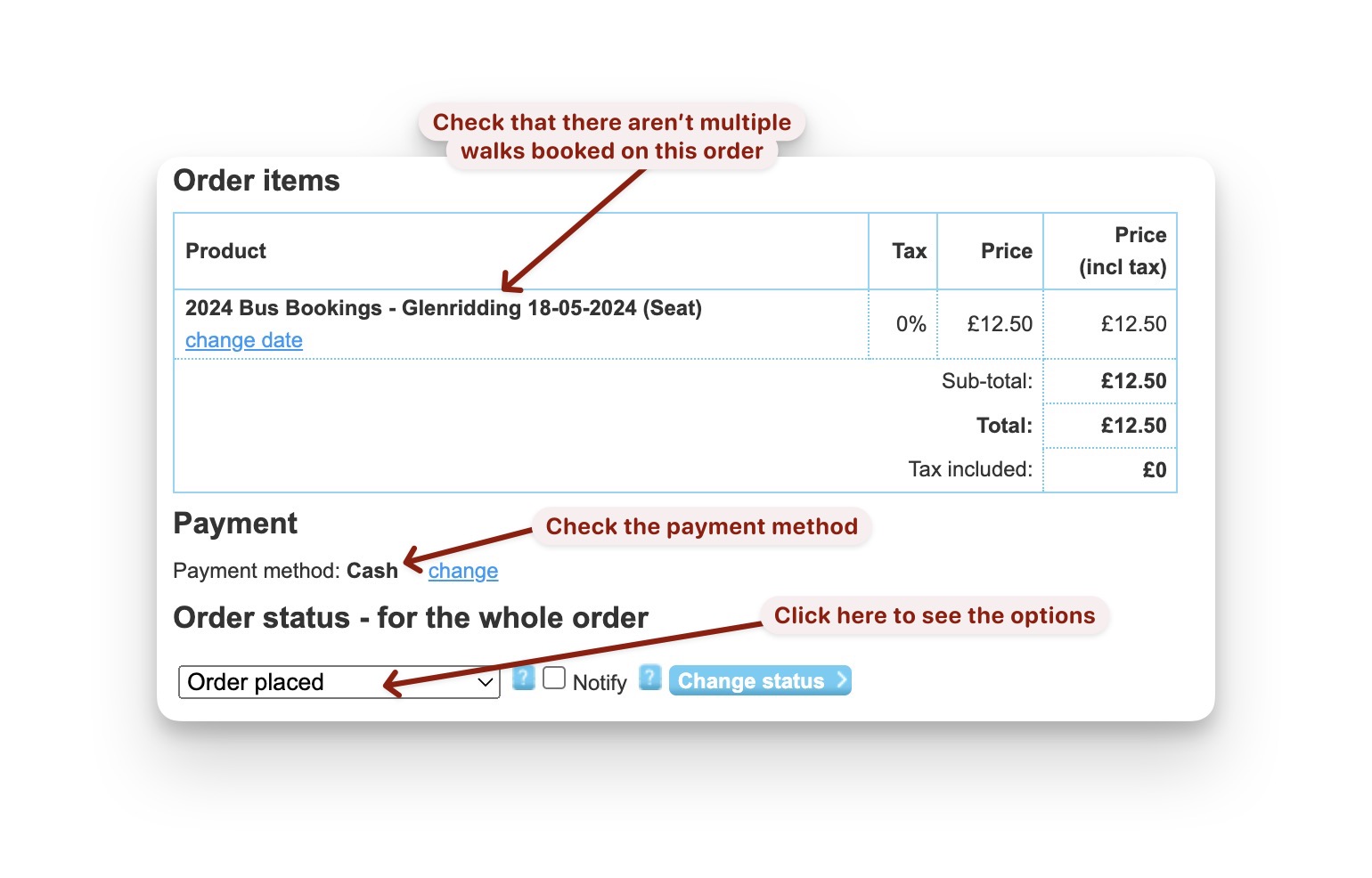This screenshot has width=1372, height=878.
Task: Click the "Order items" heading
Action: pos(257,180)
